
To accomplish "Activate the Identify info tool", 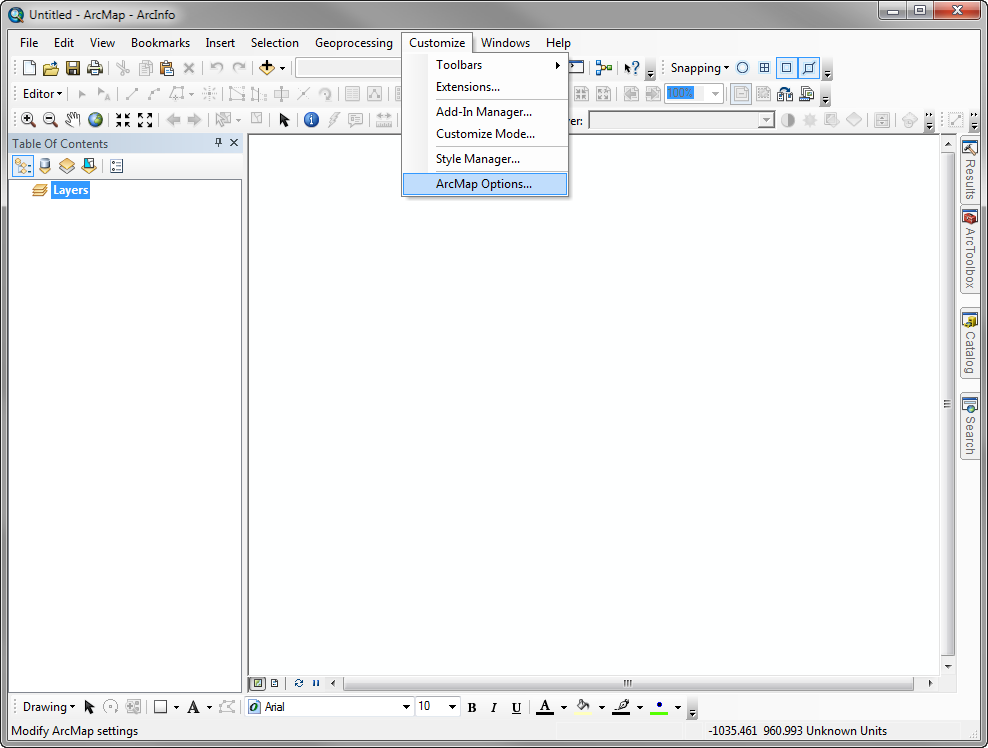I will tap(311, 120).
